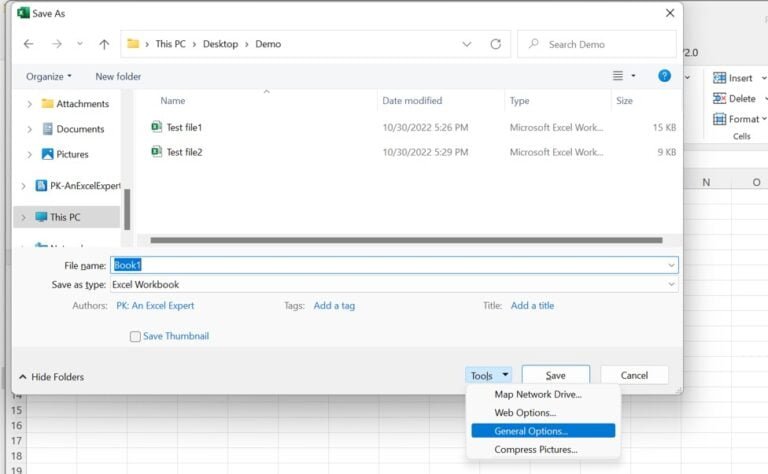
Task: Select column N header in Excel
Action: (706, 182)
